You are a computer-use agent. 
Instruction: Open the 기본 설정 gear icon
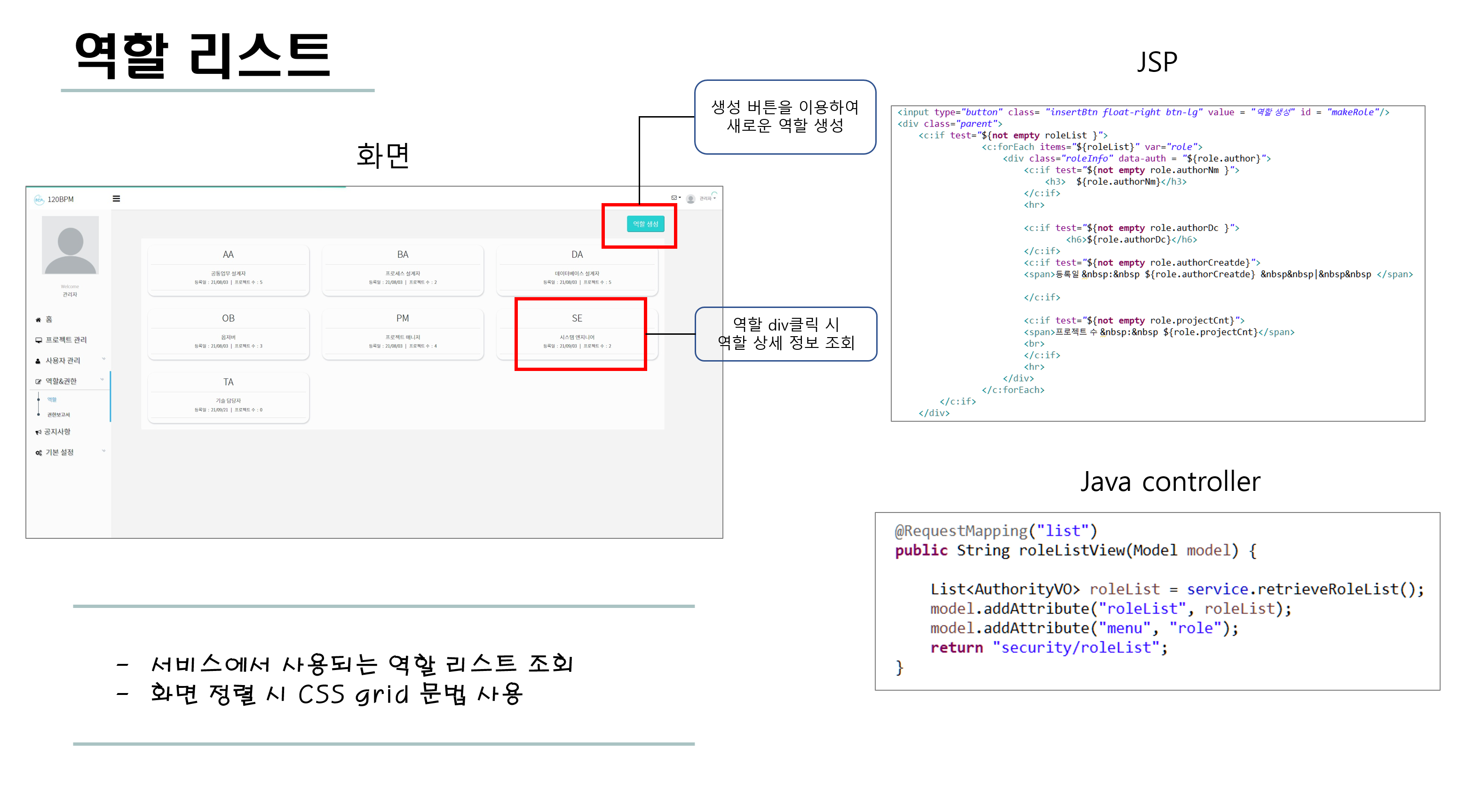point(38,452)
